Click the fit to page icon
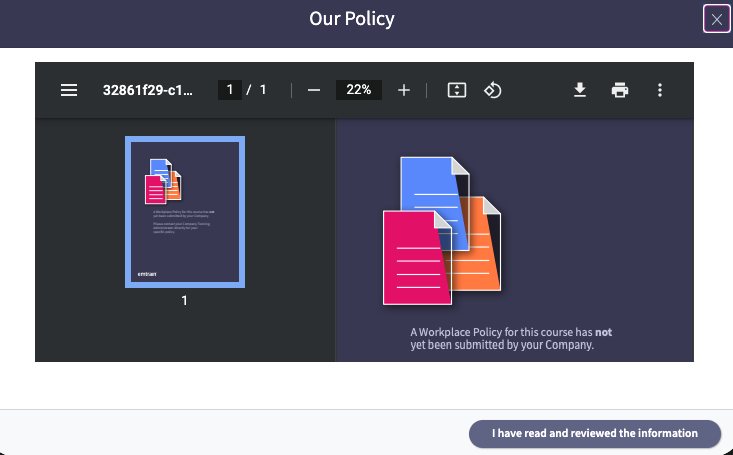The image size is (733, 455). [457, 90]
